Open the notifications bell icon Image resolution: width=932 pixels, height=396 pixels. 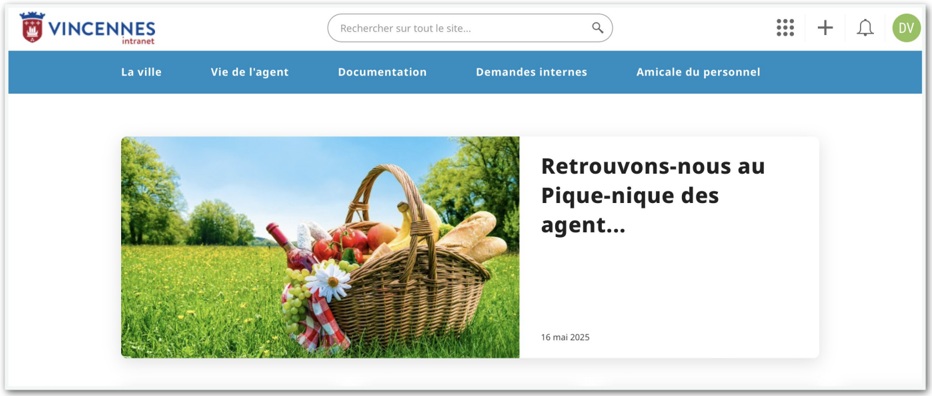click(865, 28)
